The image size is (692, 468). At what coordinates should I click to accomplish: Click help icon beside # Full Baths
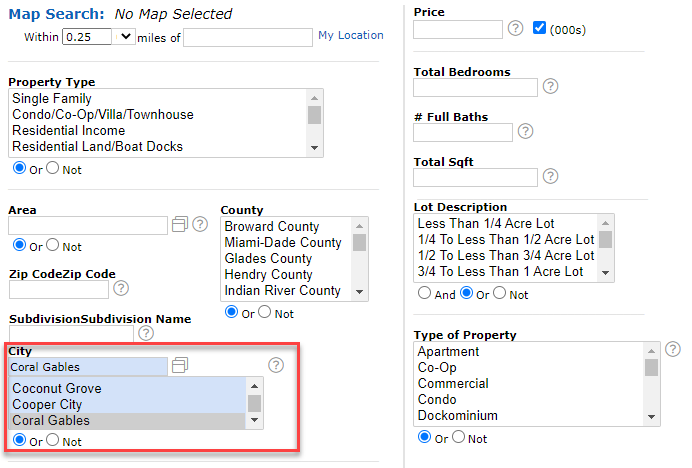[x=525, y=132]
